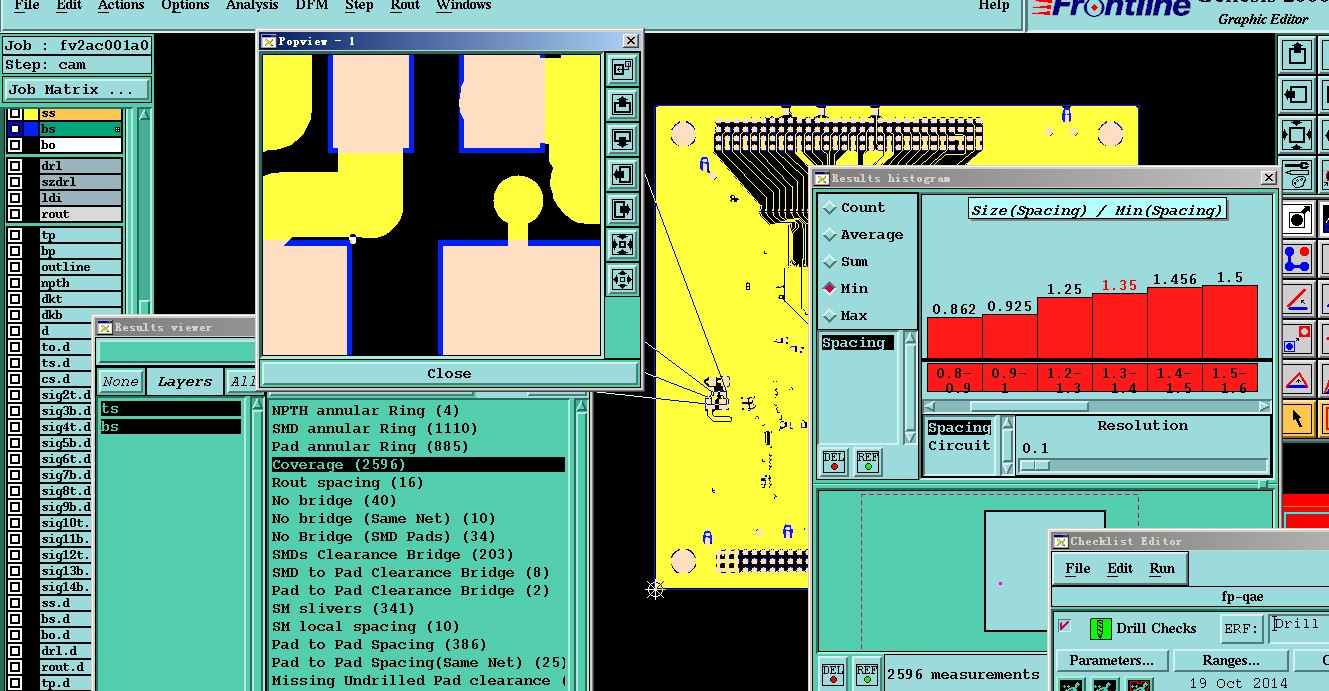Select the Rout spacing (16) row
The image size is (1329, 691).
click(x=418, y=483)
